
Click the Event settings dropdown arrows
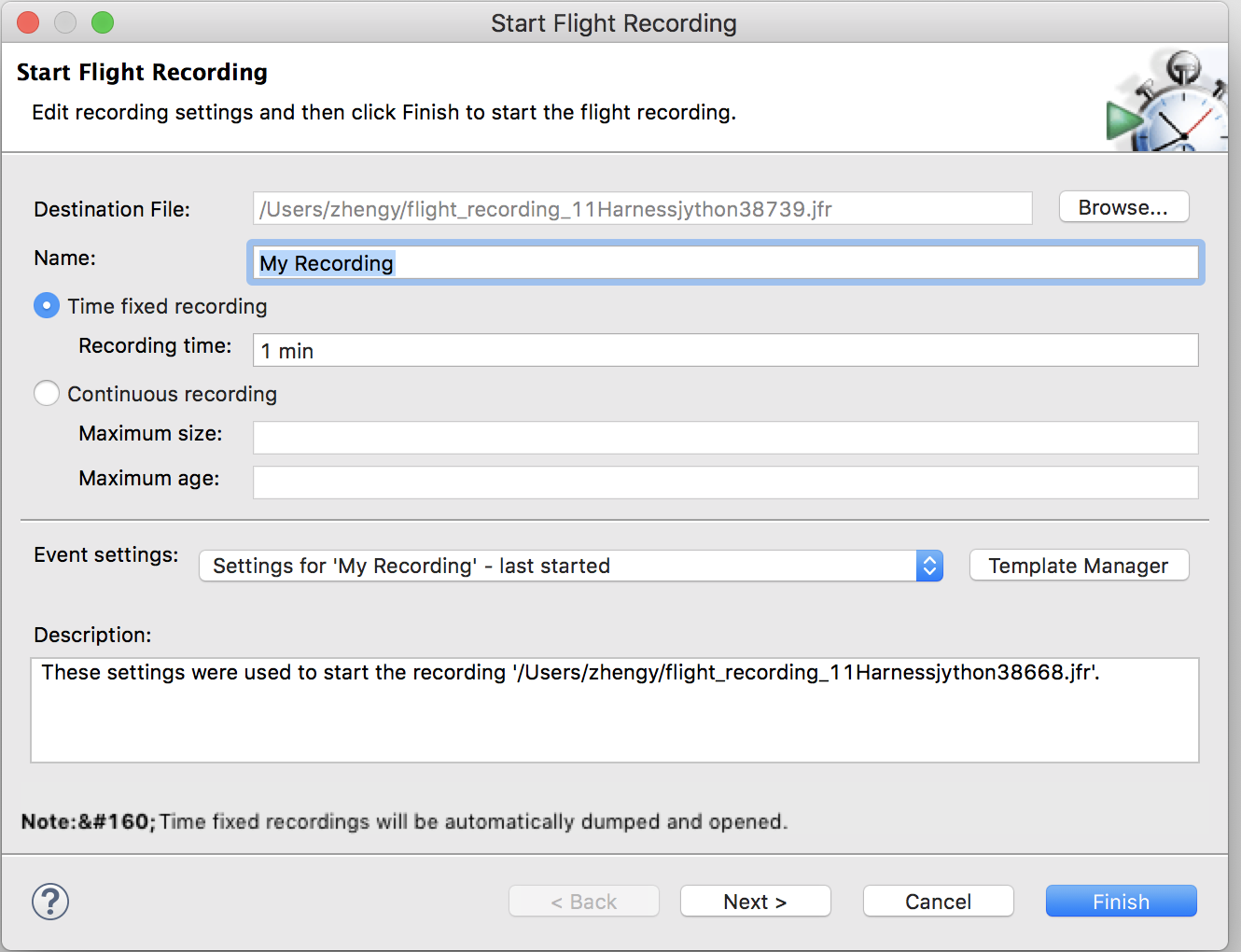coord(929,566)
